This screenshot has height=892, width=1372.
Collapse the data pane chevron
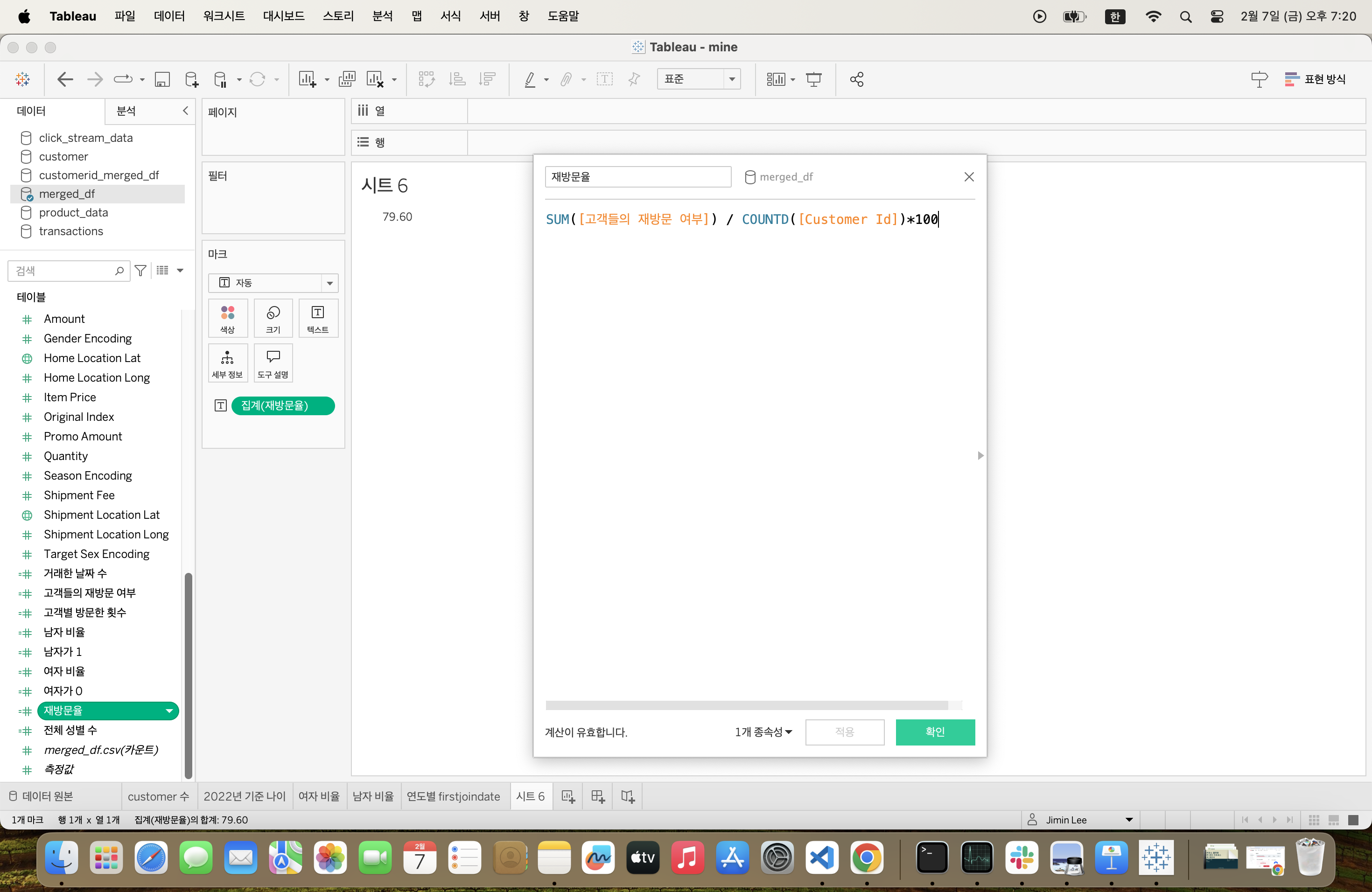point(185,111)
